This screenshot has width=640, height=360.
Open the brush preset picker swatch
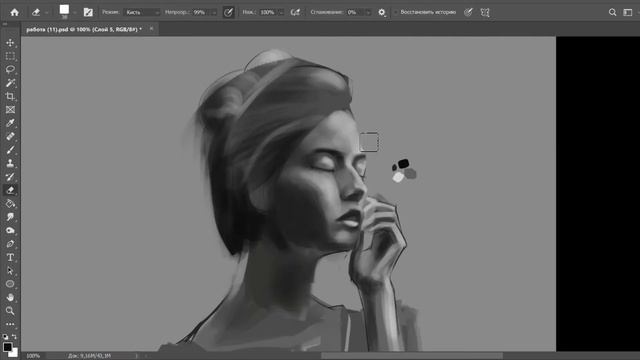[64, 11]
